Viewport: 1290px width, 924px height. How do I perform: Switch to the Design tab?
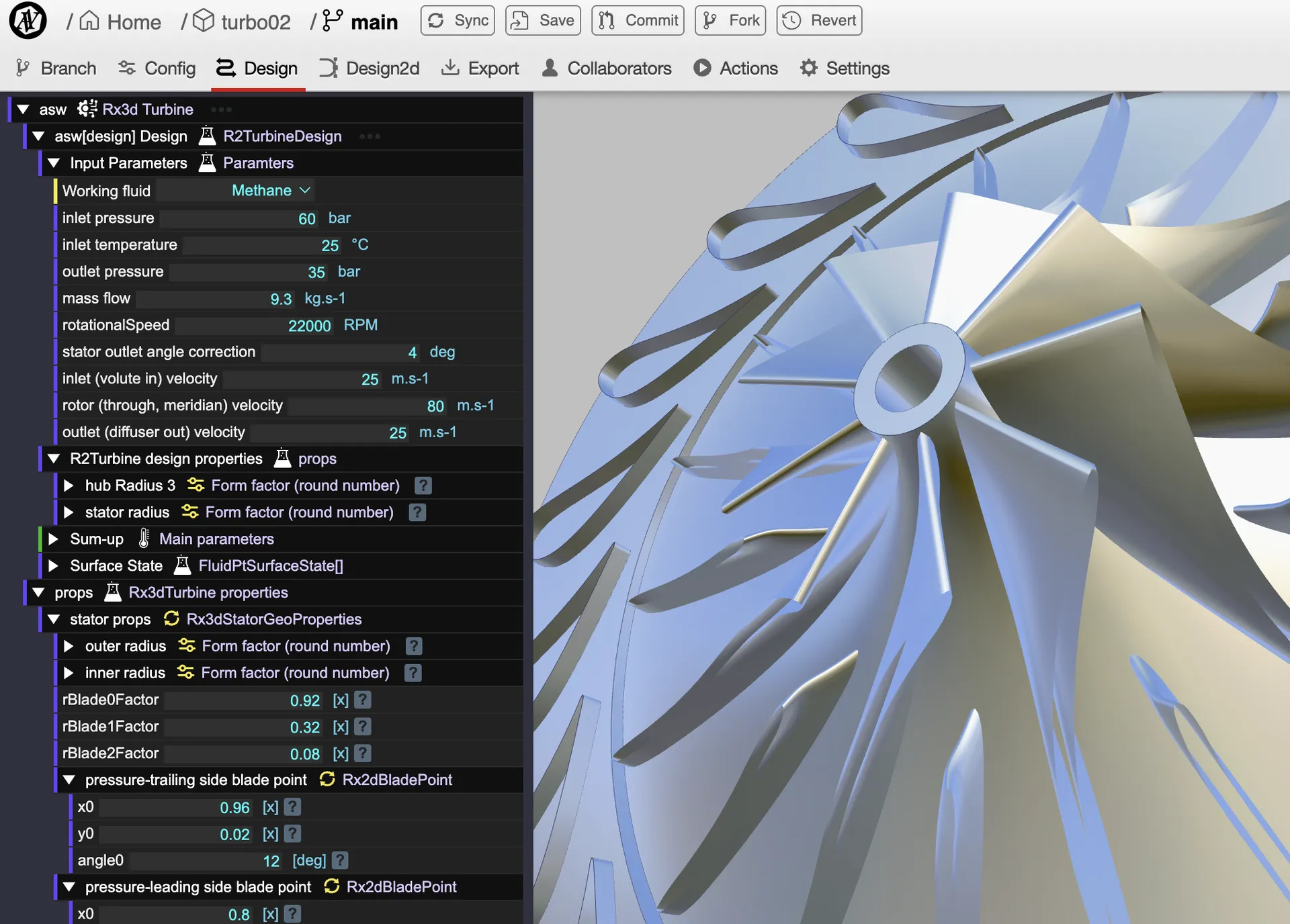[x=257, y=68]
